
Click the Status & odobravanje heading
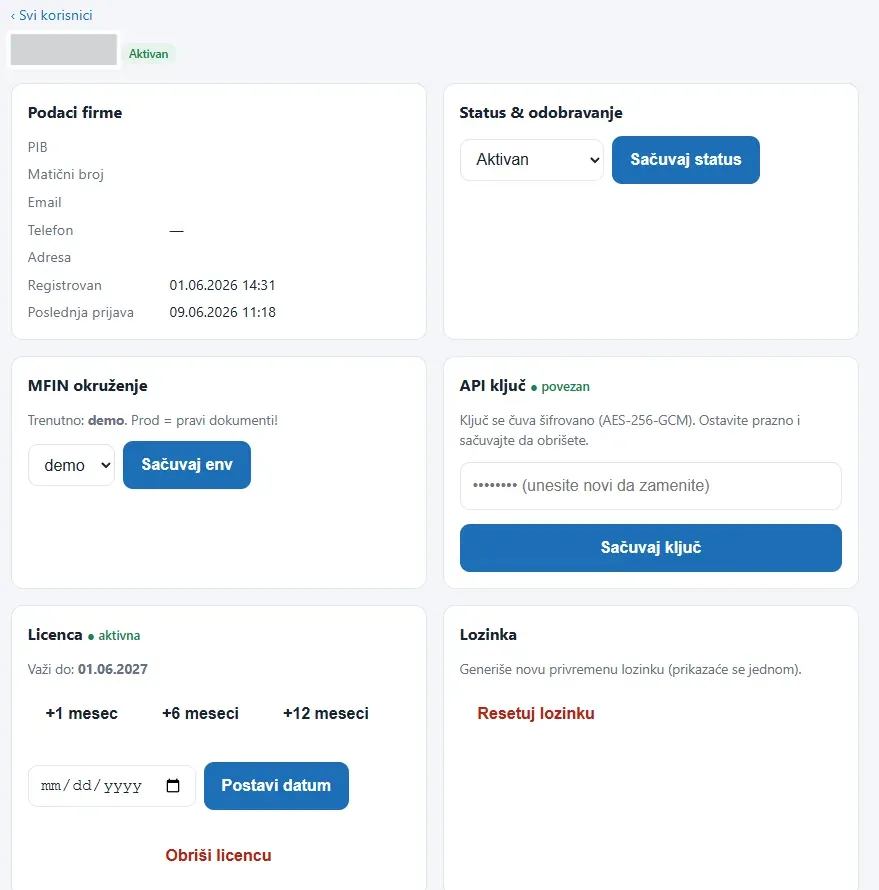click(x=541, y=112)
